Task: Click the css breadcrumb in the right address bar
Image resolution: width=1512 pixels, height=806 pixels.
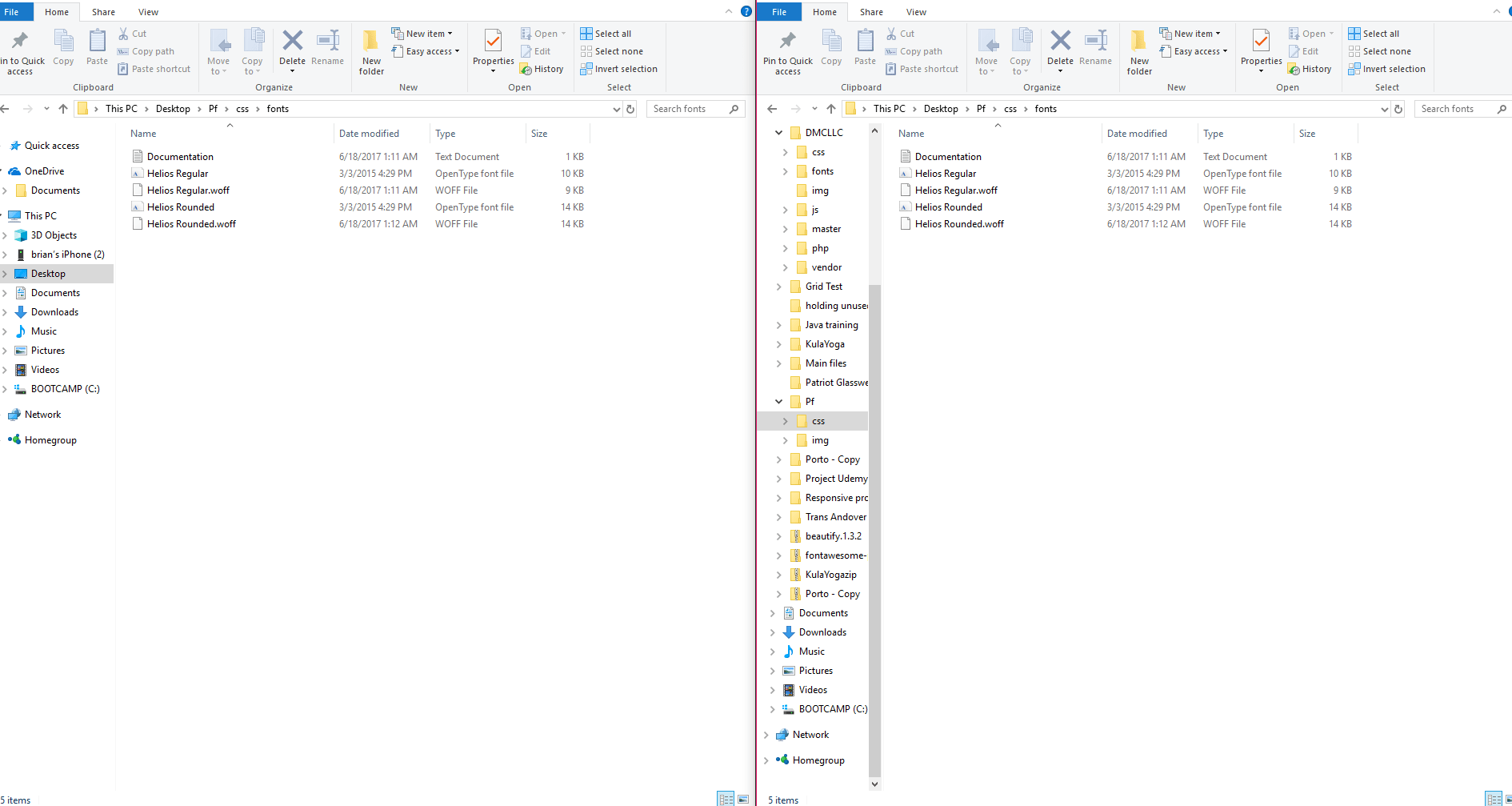Action: (x=1010, y=109)
